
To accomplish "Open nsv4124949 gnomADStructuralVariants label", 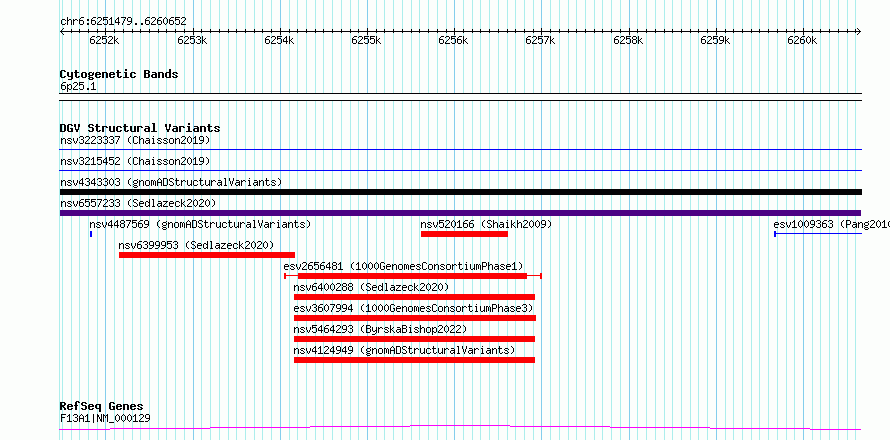I will [x=404, y=350].
